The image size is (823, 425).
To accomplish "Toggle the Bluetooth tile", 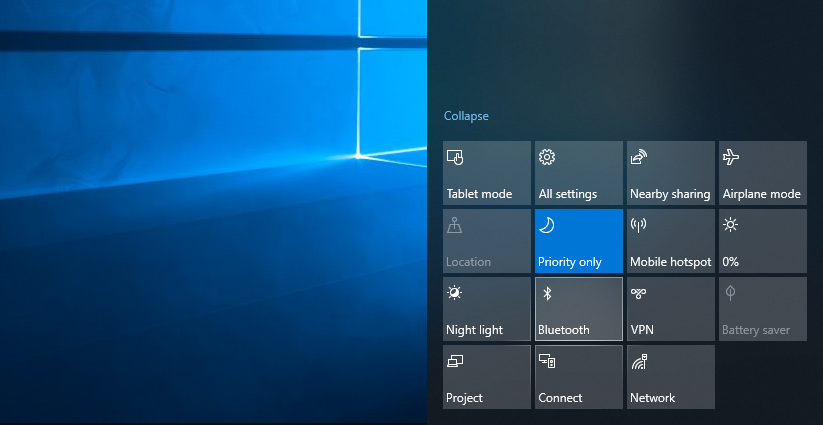I will pos(578,309).
